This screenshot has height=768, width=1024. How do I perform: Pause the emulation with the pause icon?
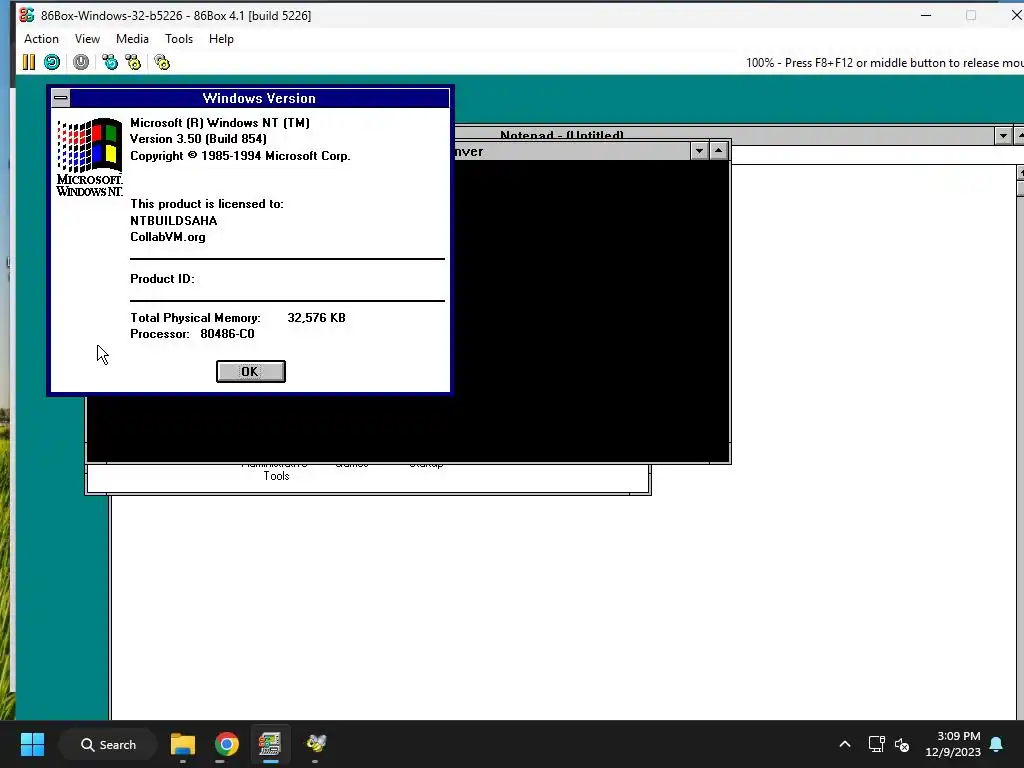[x=29, y=62]
